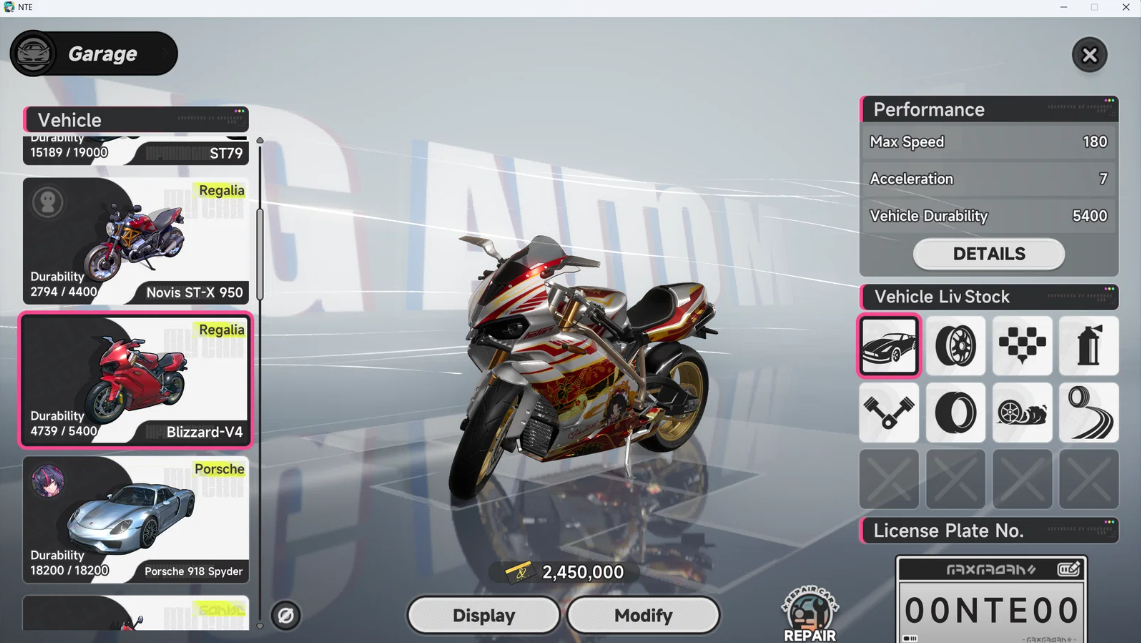The height and width of the screenshot is (643, 1141).
Task: Close the garage screen with X
Action: point(1089,55)
